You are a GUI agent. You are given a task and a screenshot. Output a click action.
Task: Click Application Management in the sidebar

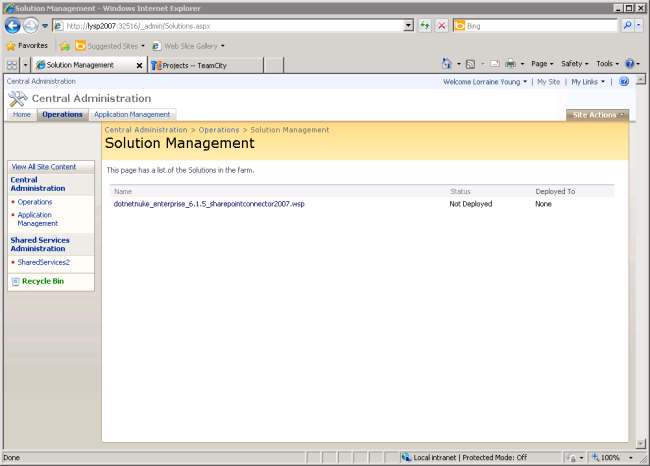tap(38, 219)
